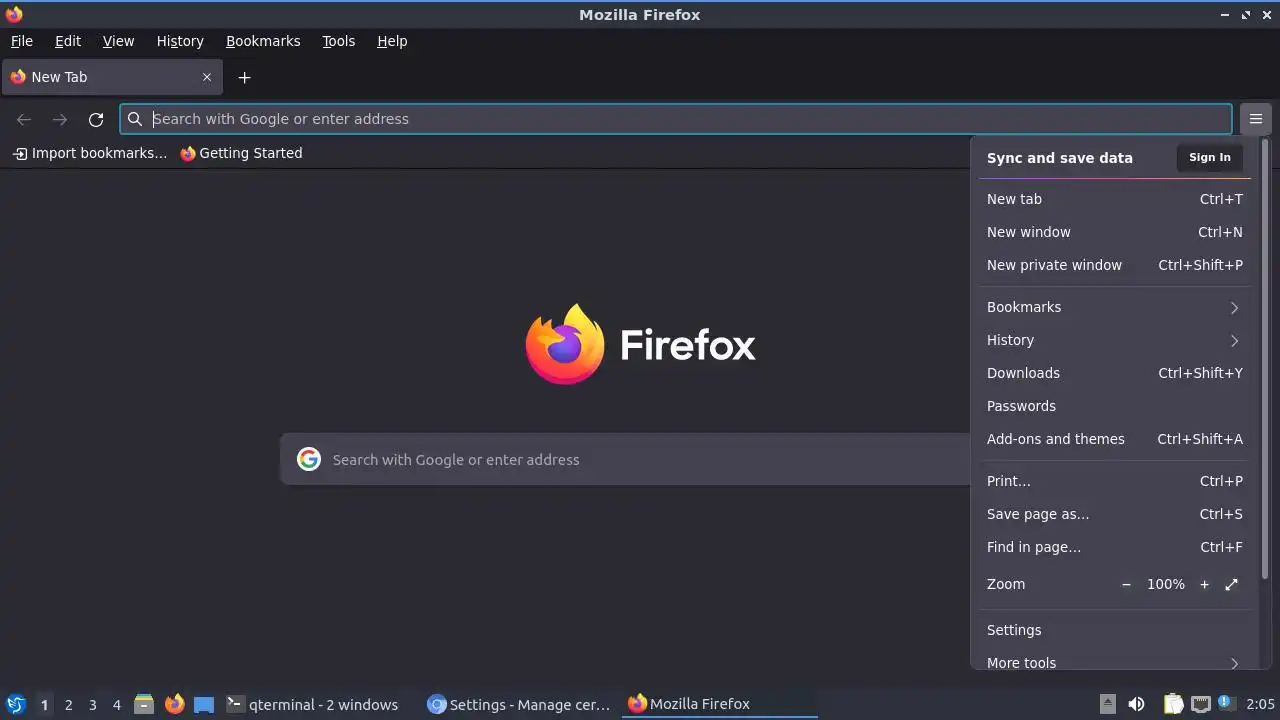
Task: Expand the Bookmarks submenu
Action: pos(1114,307)
